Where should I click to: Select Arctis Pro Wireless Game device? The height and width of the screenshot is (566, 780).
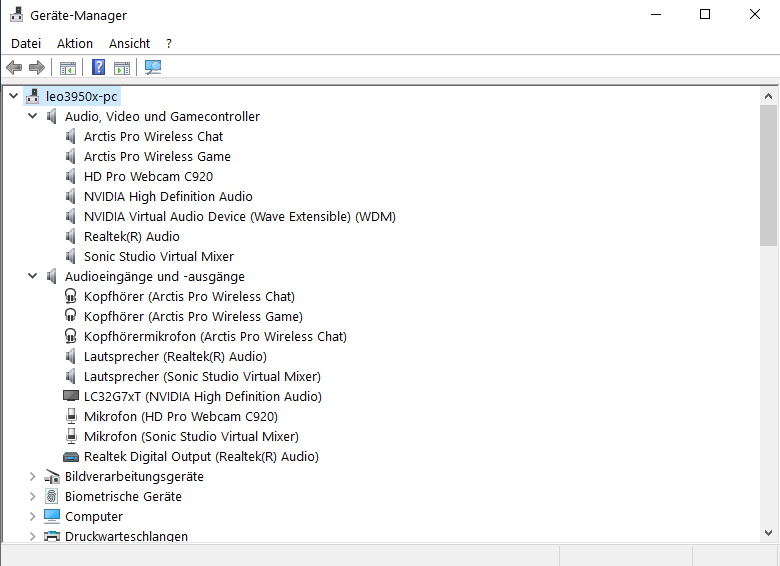(157, 156)
